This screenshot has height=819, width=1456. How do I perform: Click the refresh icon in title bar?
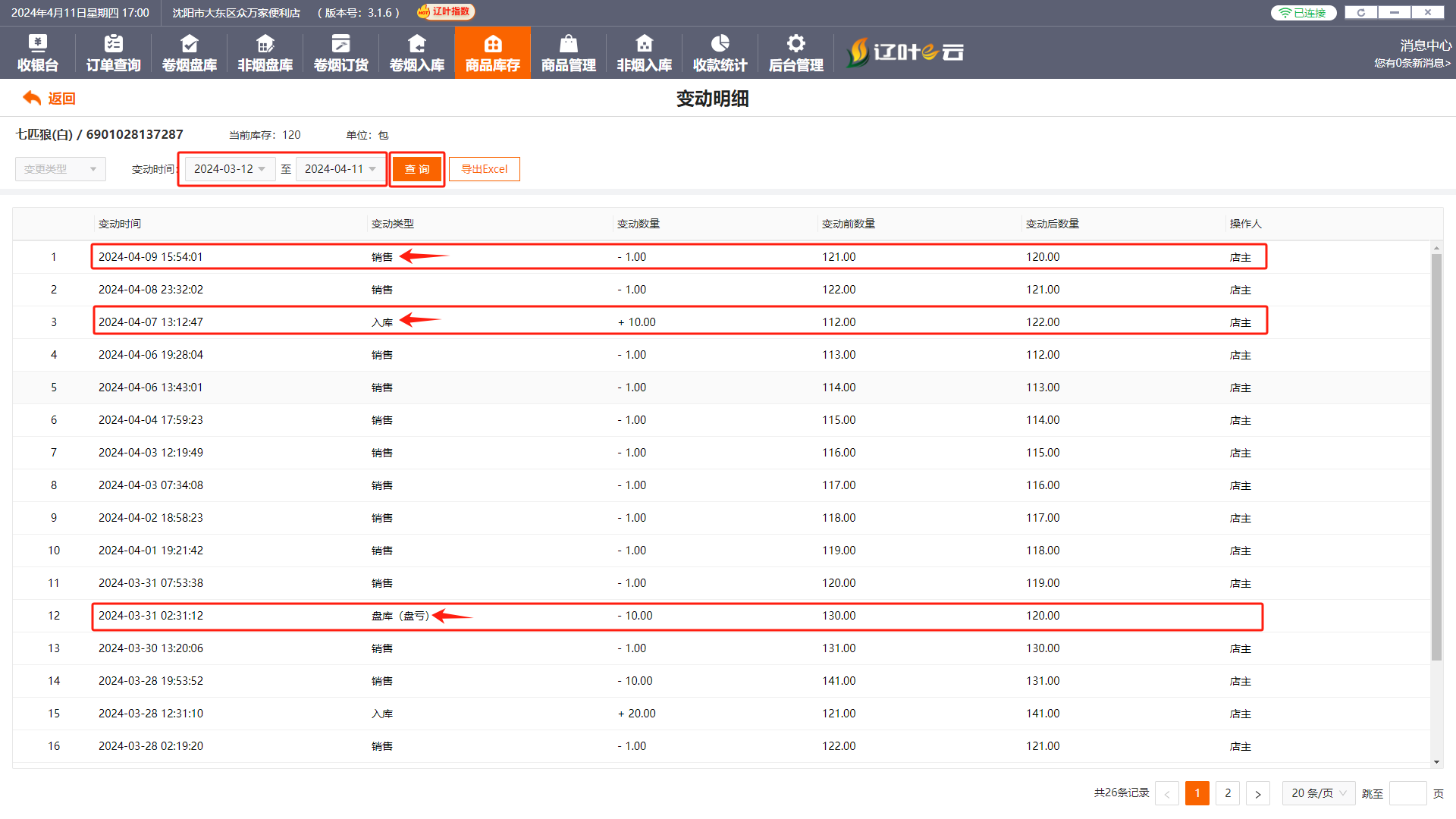pos(1361,12)
